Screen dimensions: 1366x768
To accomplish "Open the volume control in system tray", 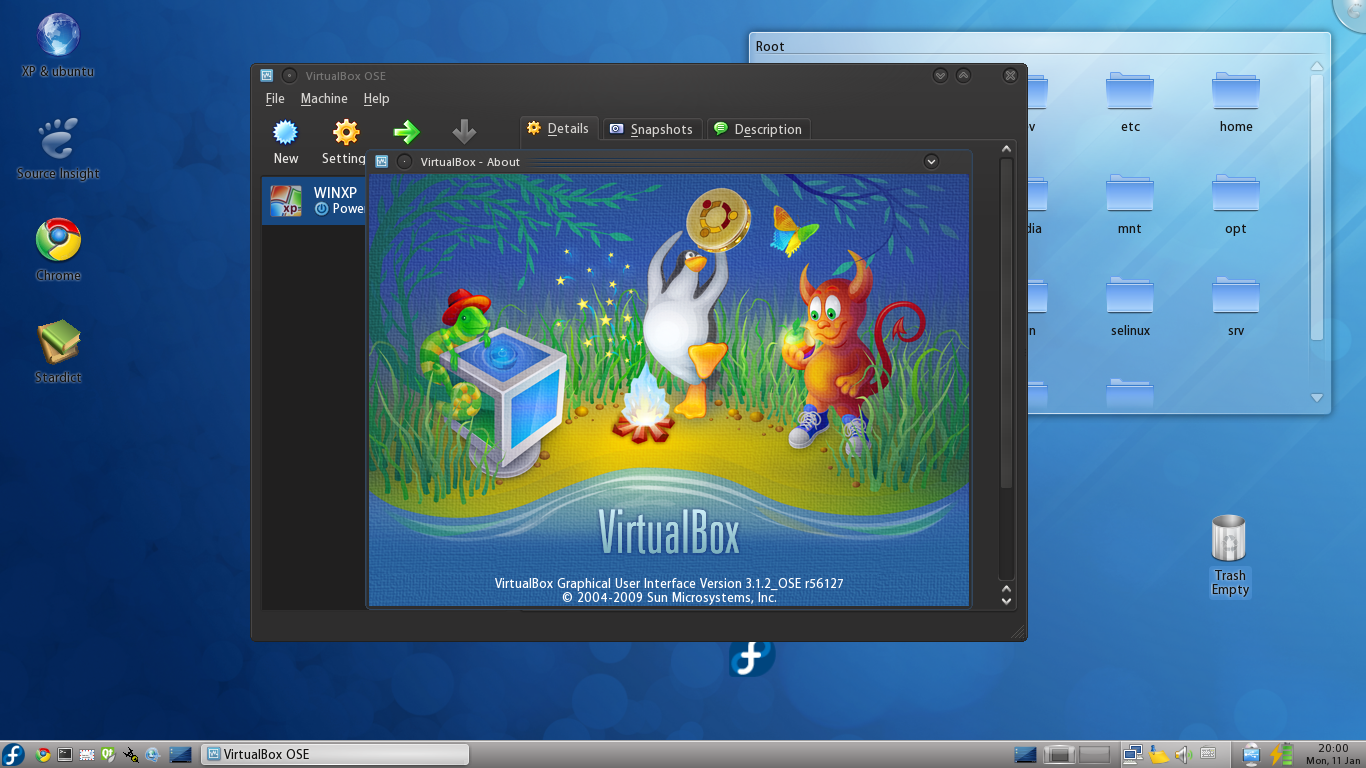I will tap(1183, 755).
